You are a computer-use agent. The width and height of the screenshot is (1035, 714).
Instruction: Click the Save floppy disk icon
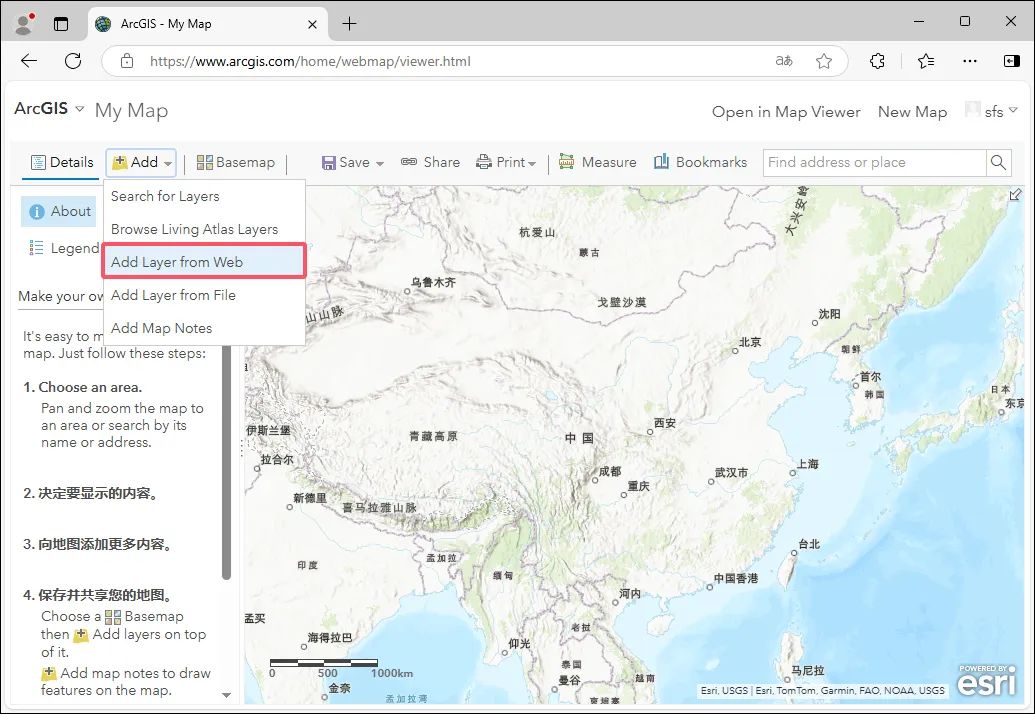pyautogui.click(x=328, y=162)
